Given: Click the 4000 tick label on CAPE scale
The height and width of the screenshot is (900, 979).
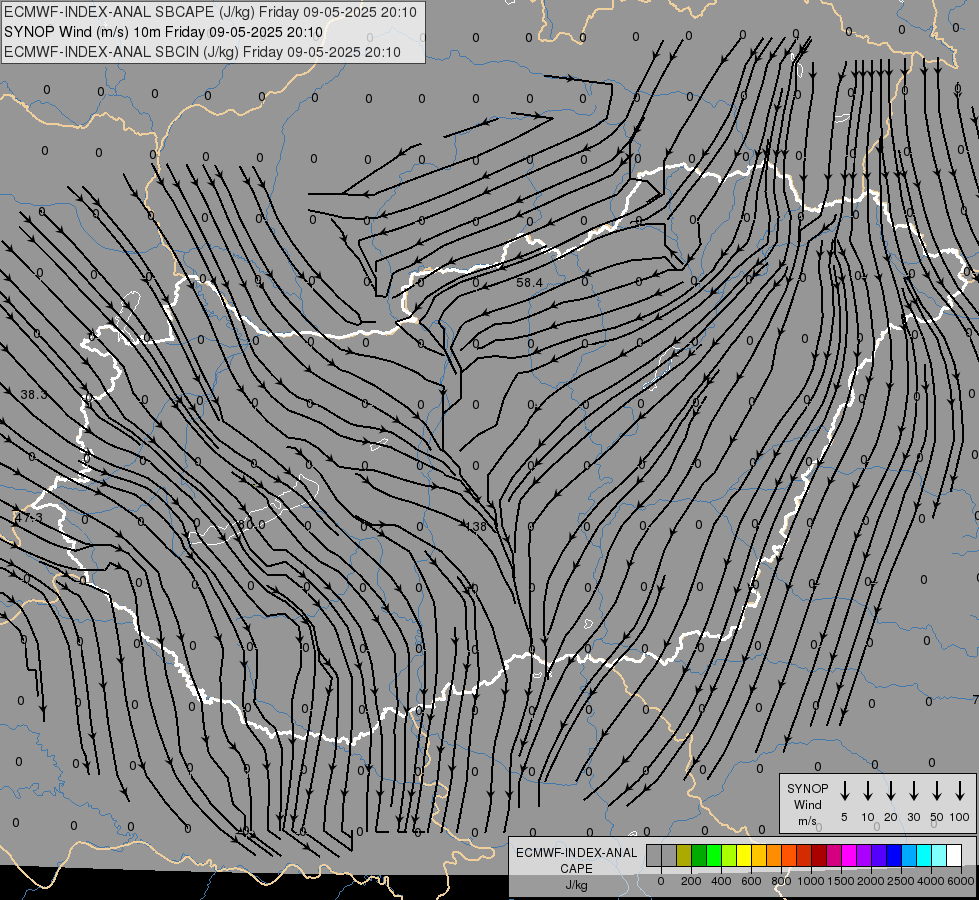Looking at the screenshot, I should pos(931,881).
